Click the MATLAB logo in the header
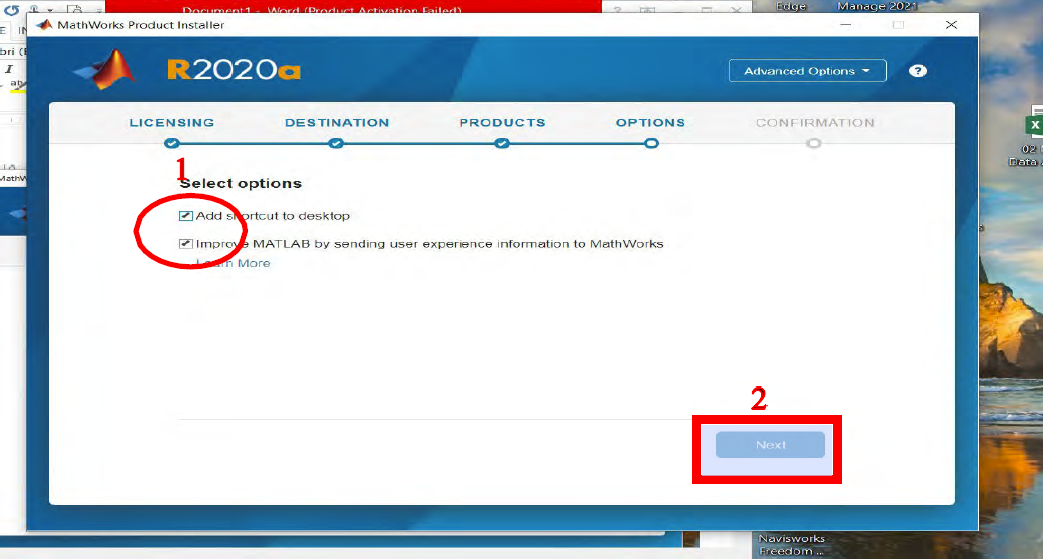Viewport: 1043px width, 560px height. click(105, 70)
